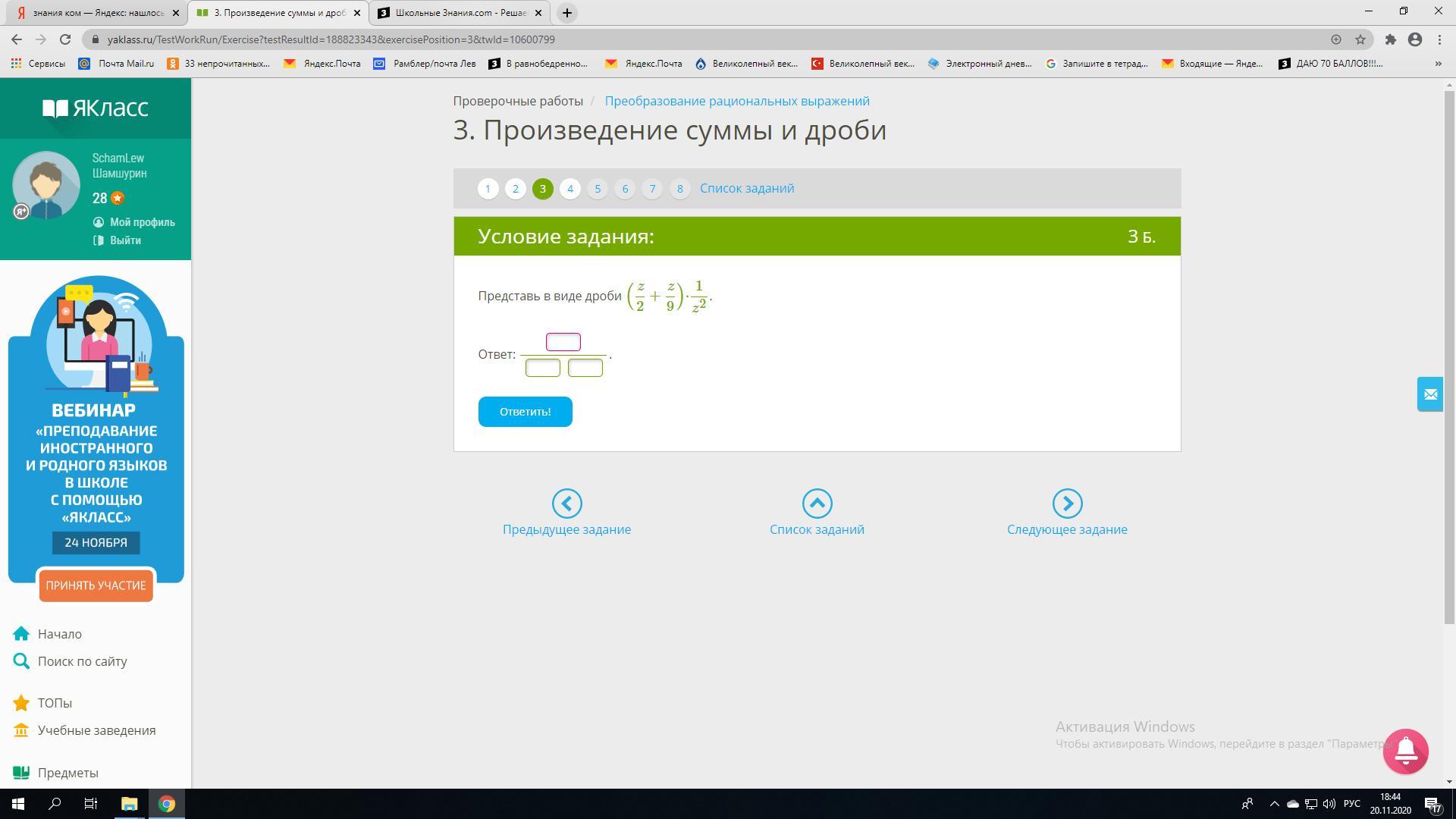The height and width of the screenshot is (819, 1456).
Task: Go to exercise number 4
Action: pos(570,189)
